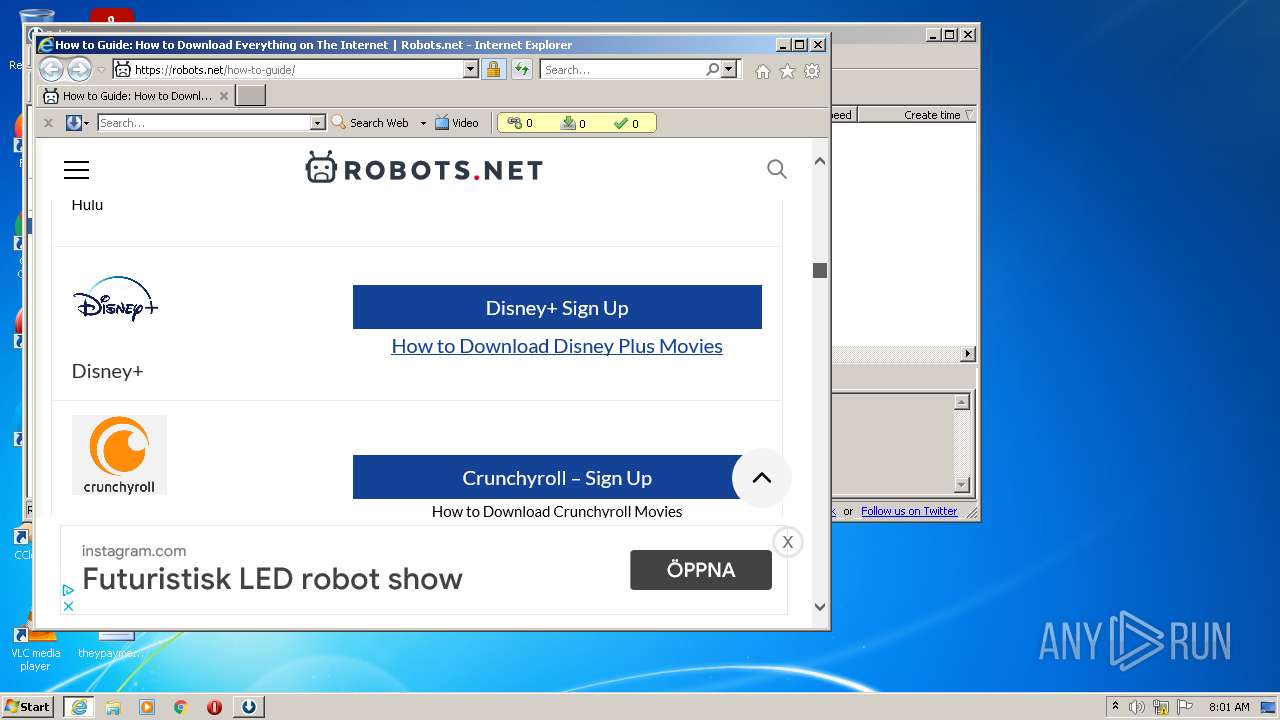The image size is (1280, 720).
Task: Close the download toolbar with its X
Action: (x=48, y=123)
